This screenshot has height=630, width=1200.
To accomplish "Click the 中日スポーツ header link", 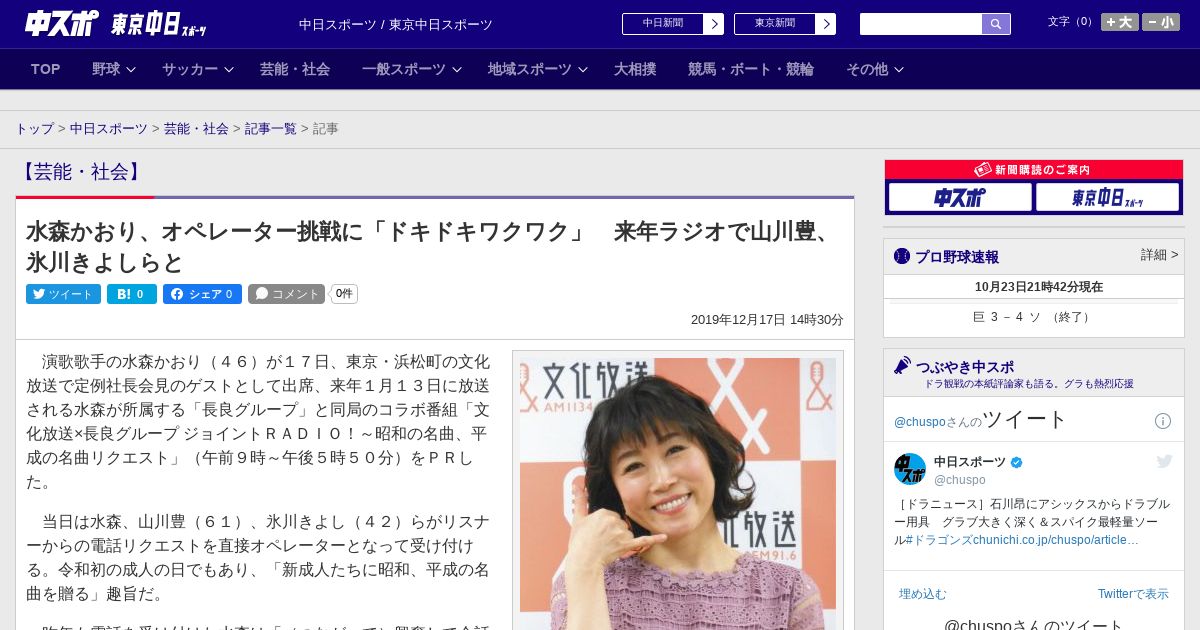I will tap(338, 24).
